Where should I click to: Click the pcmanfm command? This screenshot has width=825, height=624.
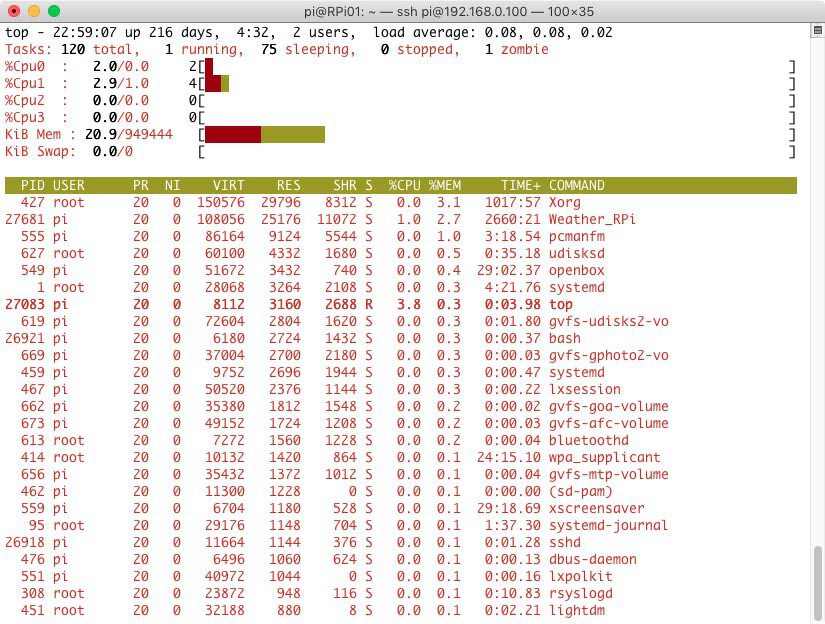coord(577,236)
